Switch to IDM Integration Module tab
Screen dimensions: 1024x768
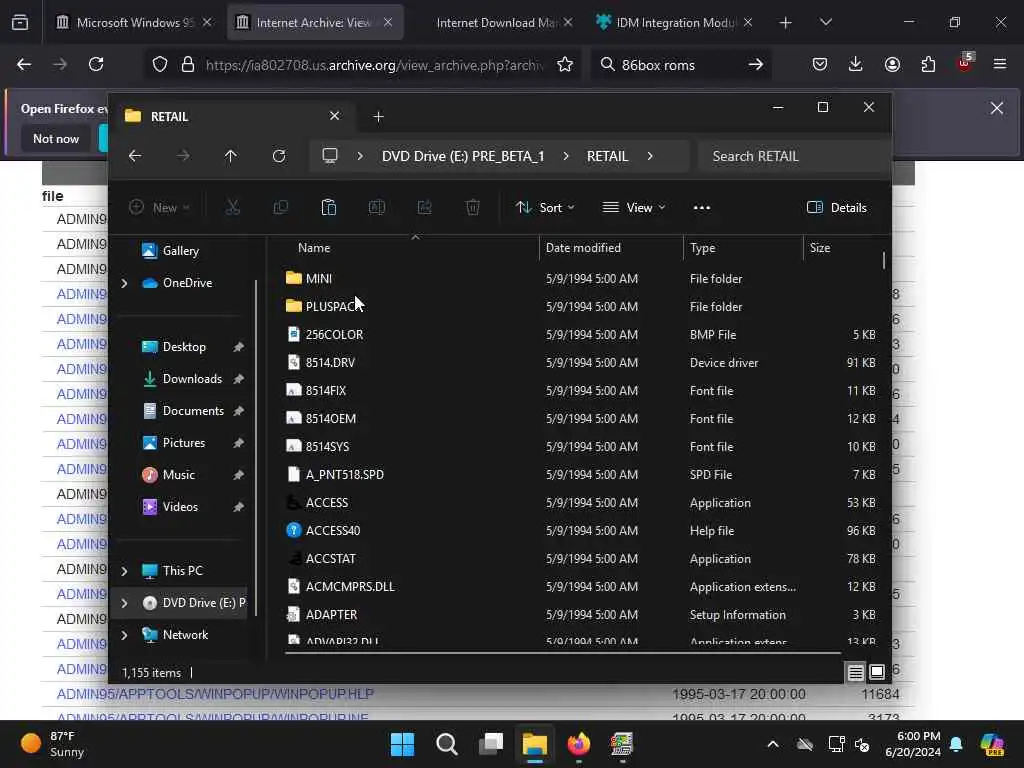674,22
